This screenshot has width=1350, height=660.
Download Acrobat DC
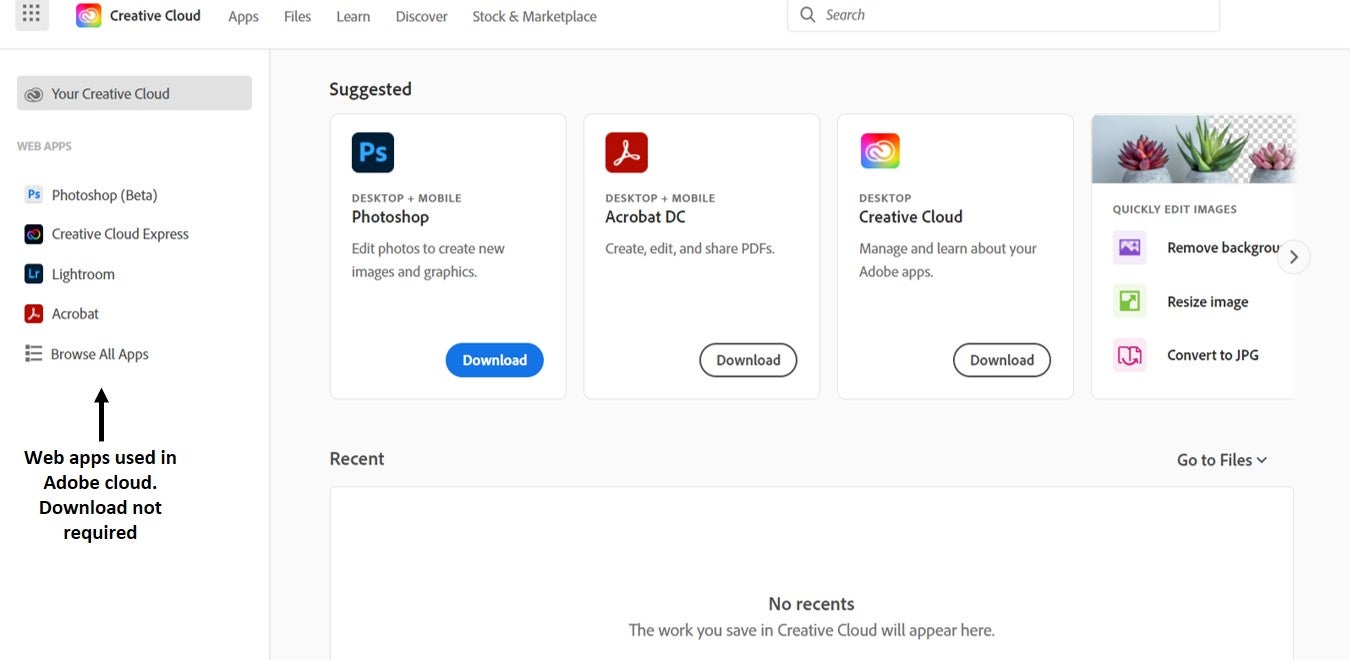click(x=748, y=360)
